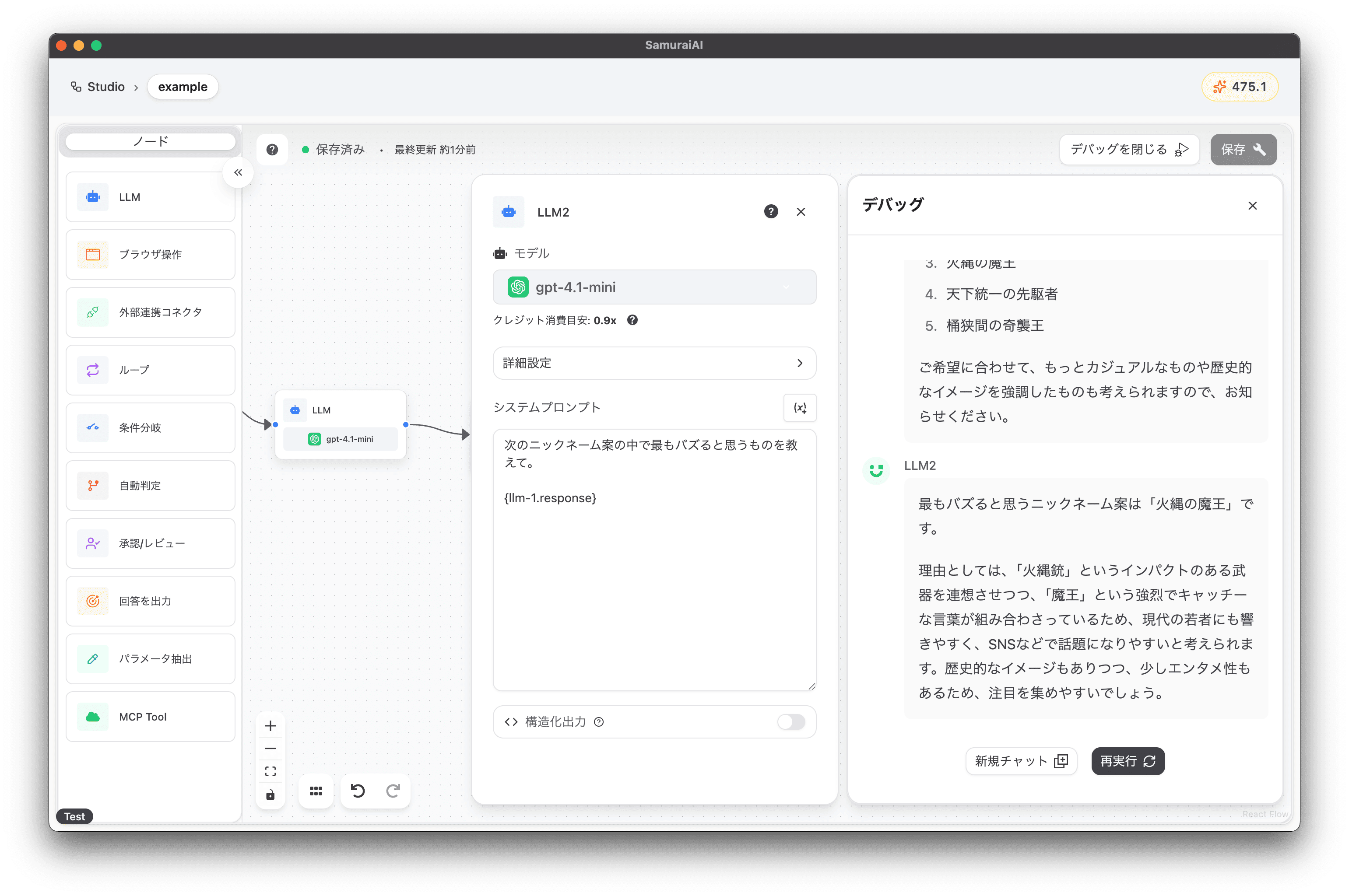Toggle the 構造化出力 switch
Image resolution: width=1349 pixels, height=896 pixels.
(791, 722)
